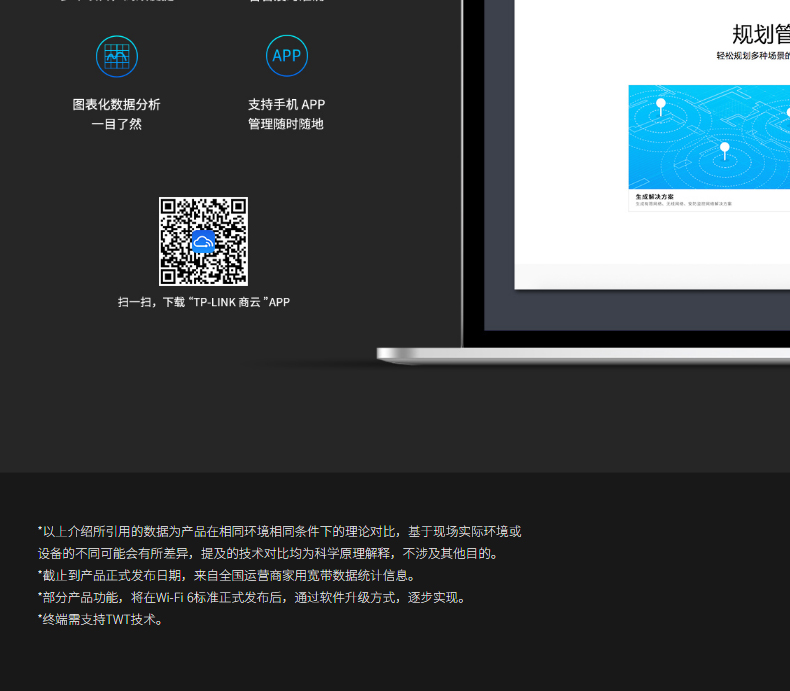Click the footnote starting "*以上介绍所引用的数据"
This screenshot has width=790, height=691.
click(280, 531)
